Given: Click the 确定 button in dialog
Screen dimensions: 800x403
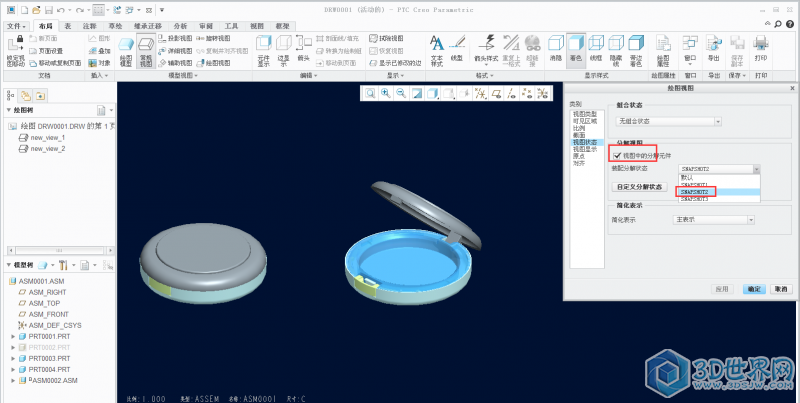Looking at the screenshot, I should 755,289.
